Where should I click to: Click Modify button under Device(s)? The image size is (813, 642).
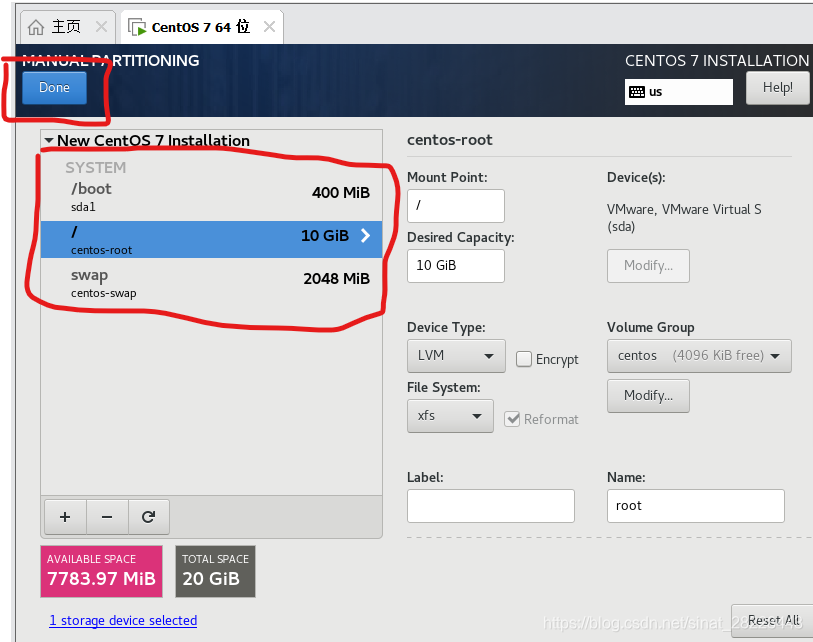648,266
